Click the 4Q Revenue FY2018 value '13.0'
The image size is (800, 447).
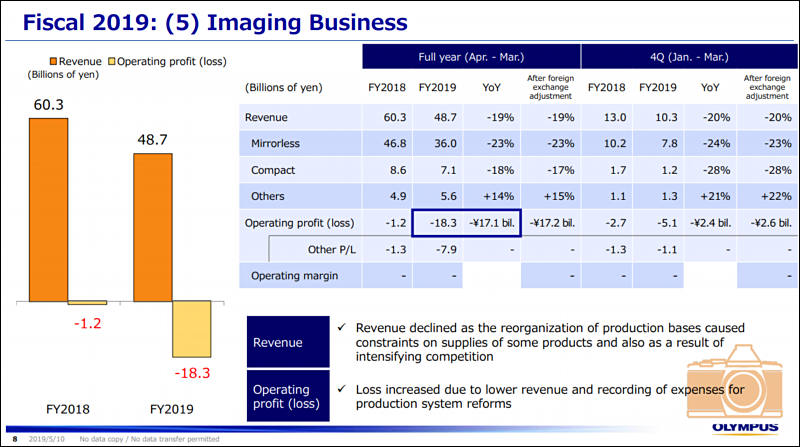tap(615, 117)
